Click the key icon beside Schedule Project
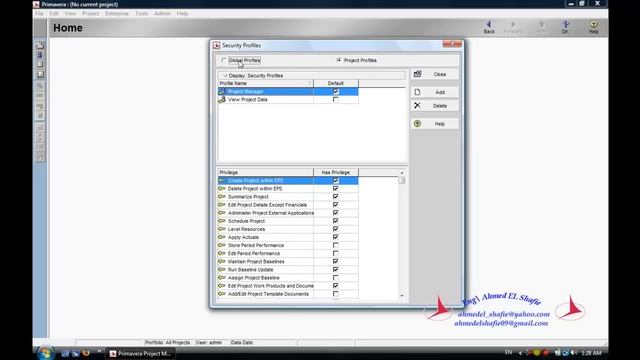 click(222, 221)
